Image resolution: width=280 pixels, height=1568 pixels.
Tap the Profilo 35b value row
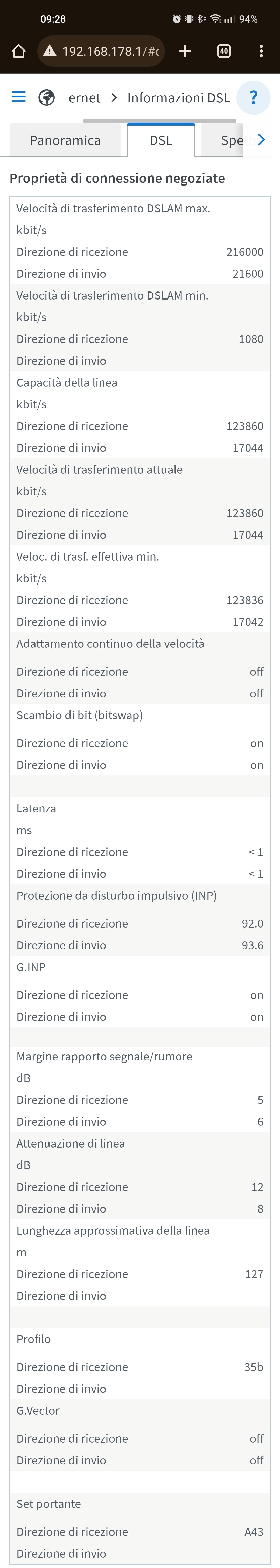pyautogui.click(x=140, y=1366)
